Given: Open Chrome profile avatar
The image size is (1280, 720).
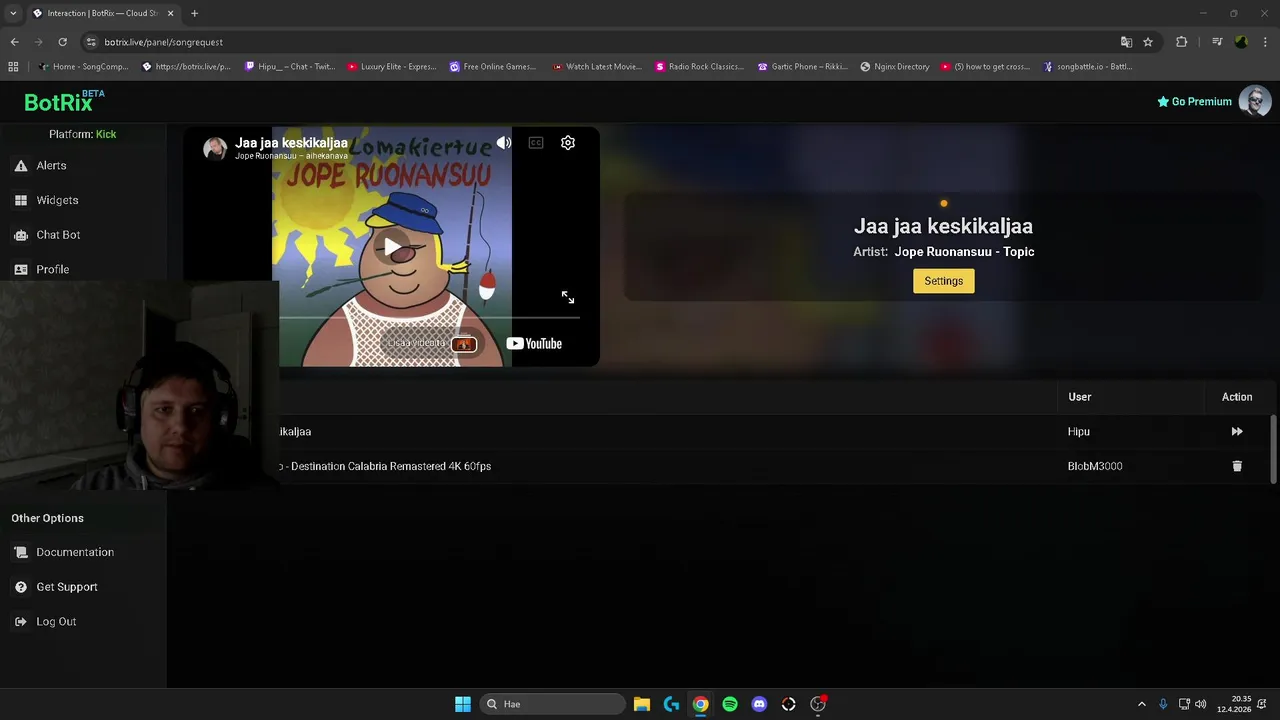Looking at the screenshot, I should (x=1241, y=42).
